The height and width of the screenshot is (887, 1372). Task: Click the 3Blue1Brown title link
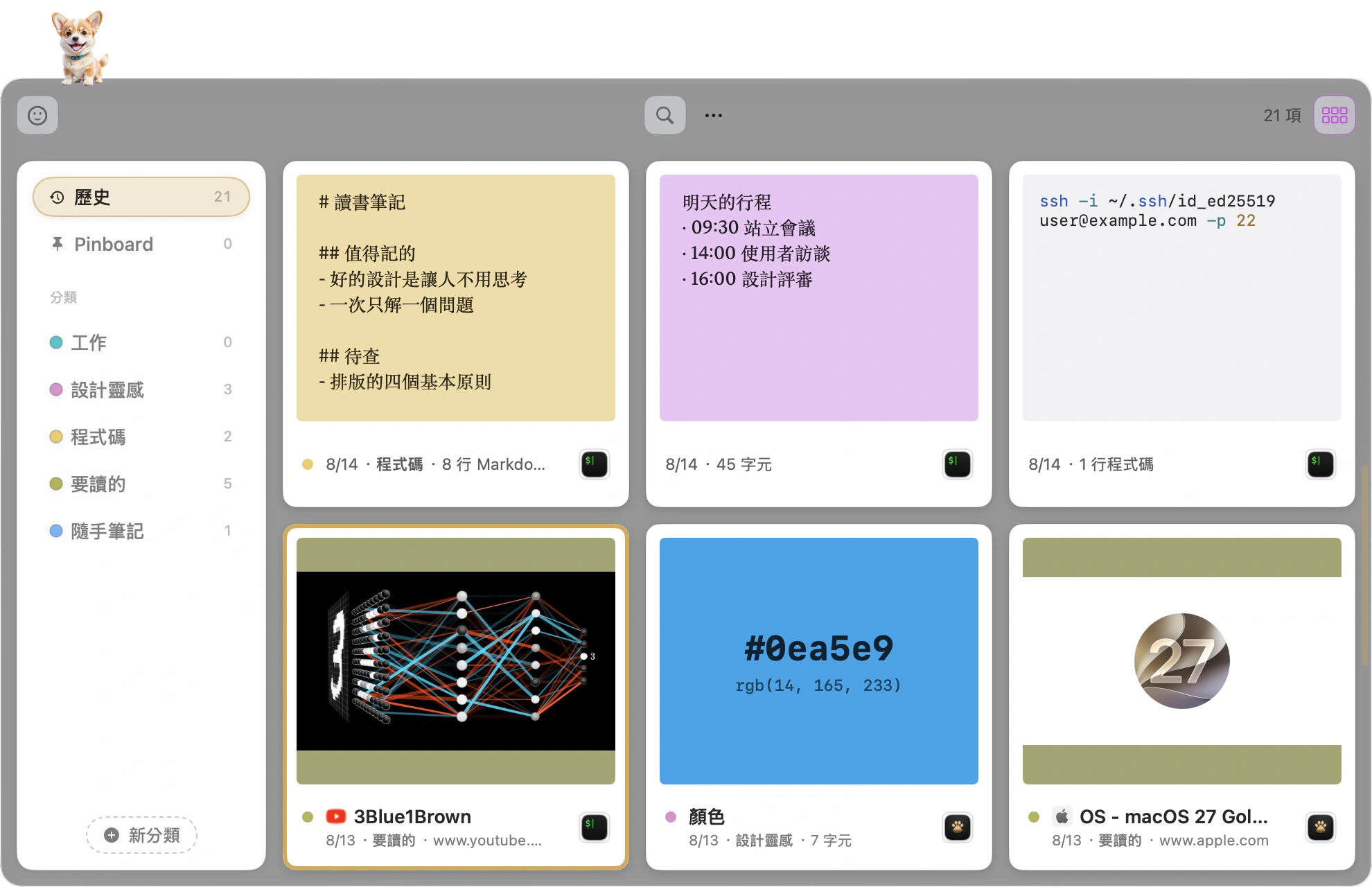(412, 816)
